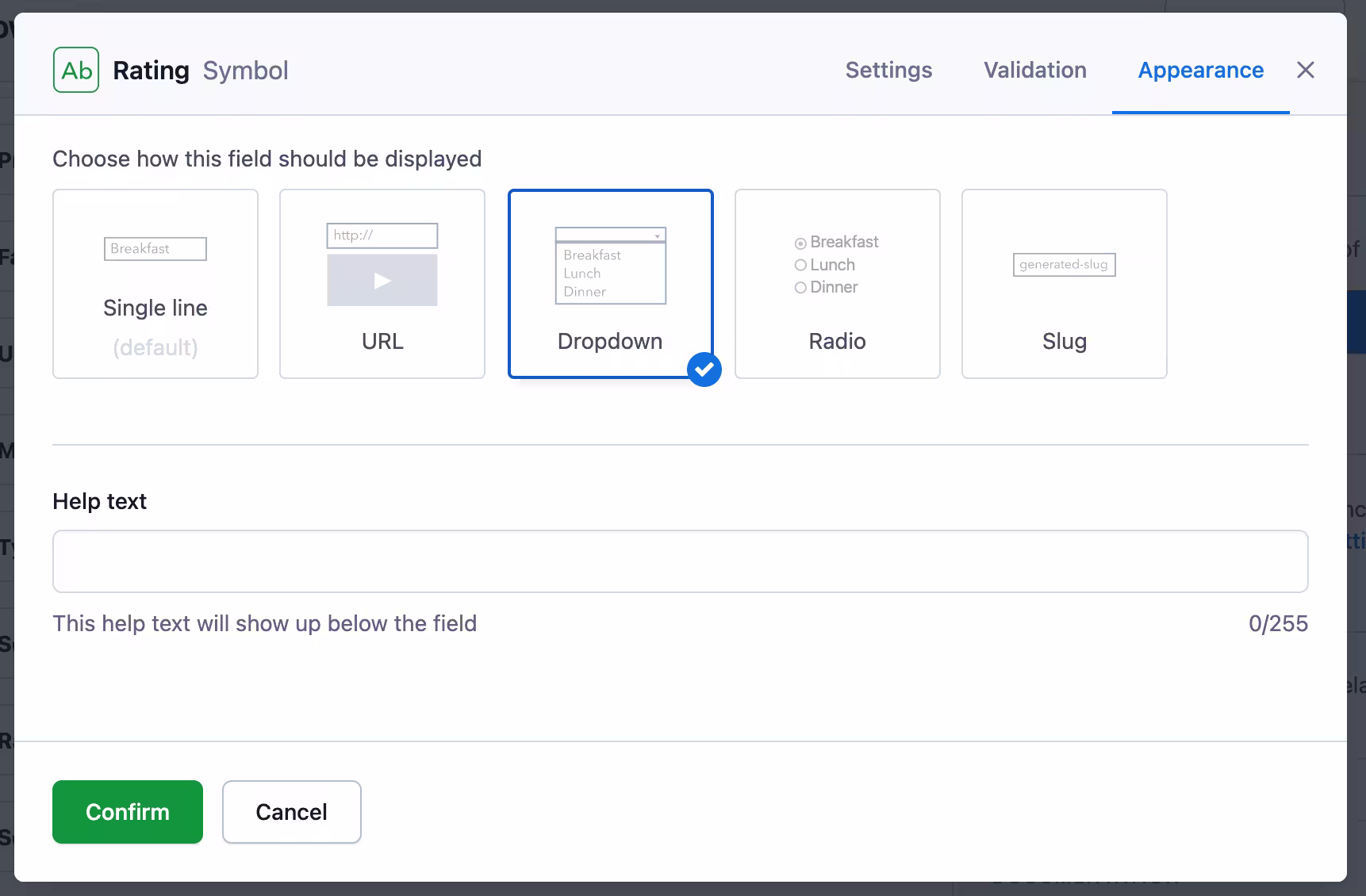
Task: Click the generated-slug preview box
Action: pos(1064,265)
